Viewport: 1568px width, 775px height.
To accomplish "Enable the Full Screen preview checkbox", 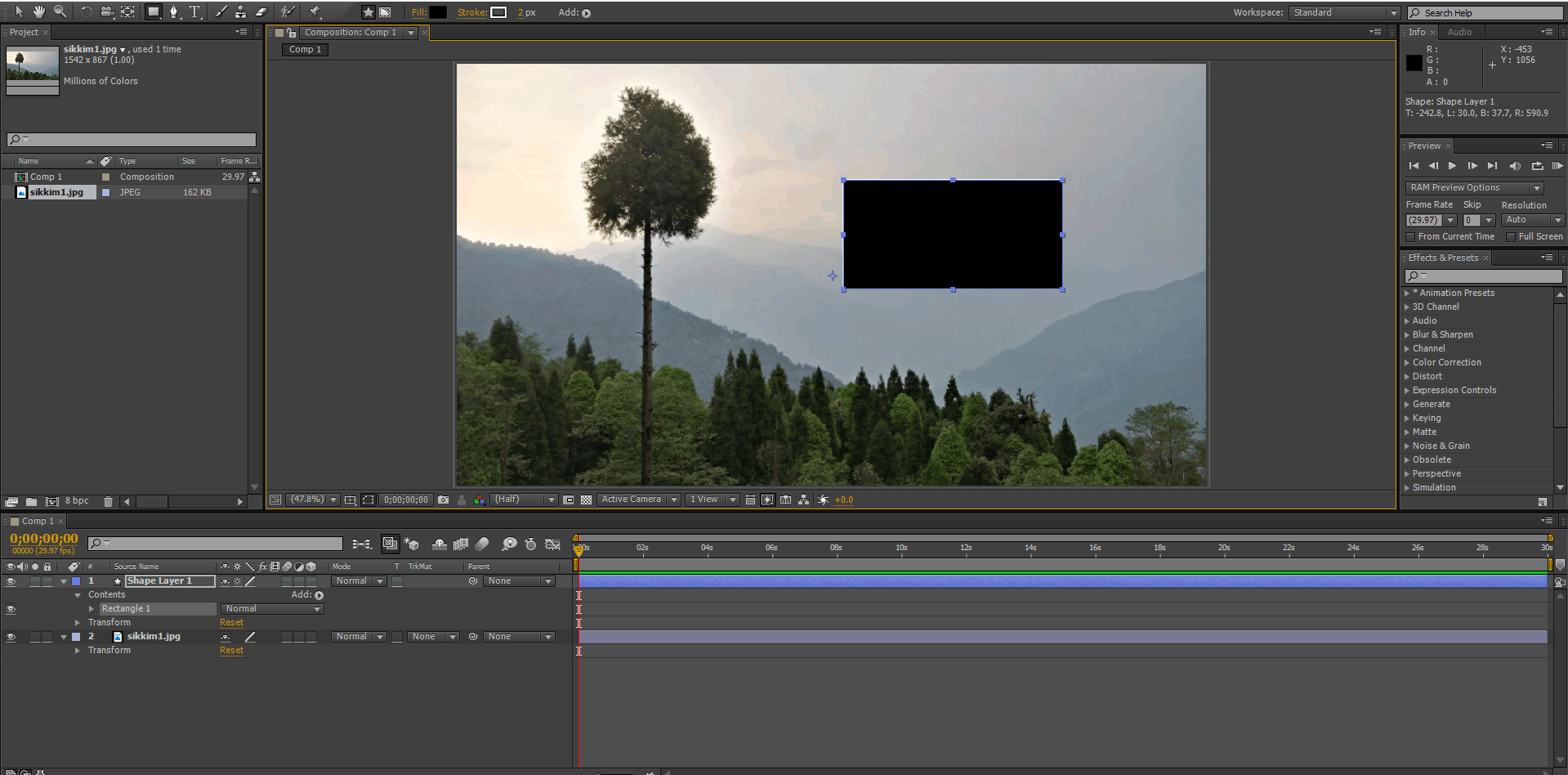I will (1511, 236).
